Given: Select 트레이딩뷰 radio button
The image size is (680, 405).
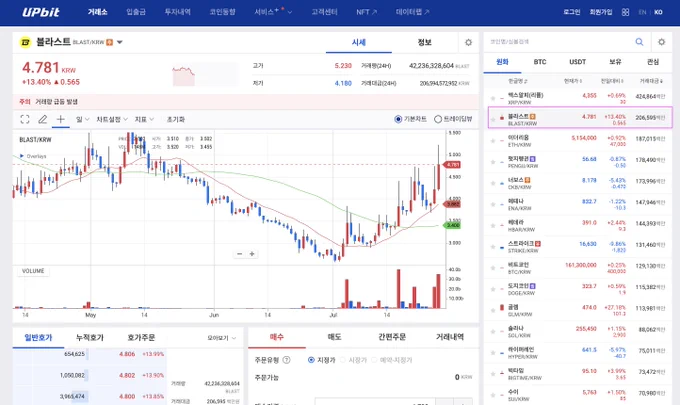Looking at the screenshot, I should [438, 119].
